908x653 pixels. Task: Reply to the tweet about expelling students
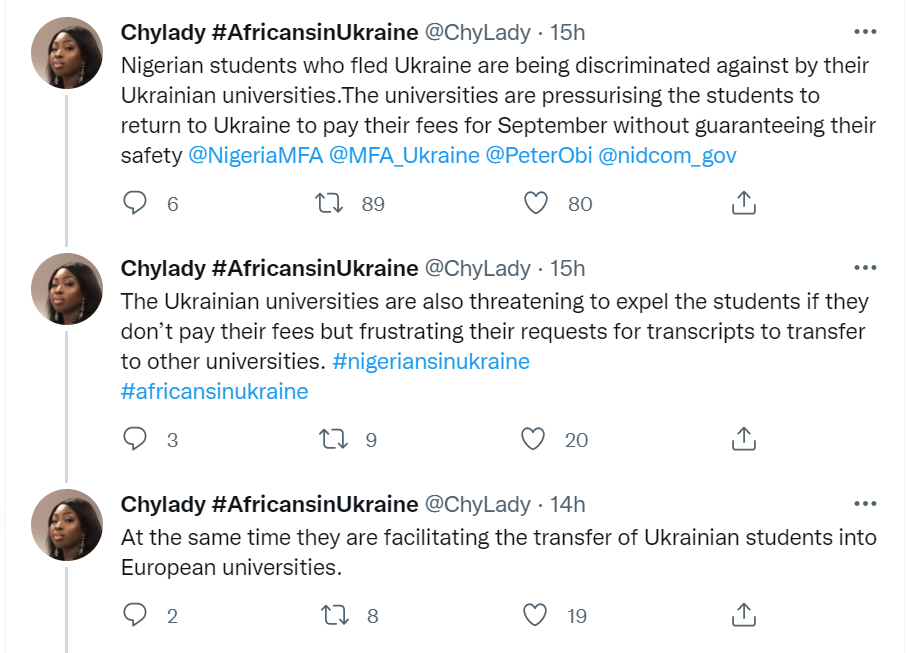coord(135,439)
